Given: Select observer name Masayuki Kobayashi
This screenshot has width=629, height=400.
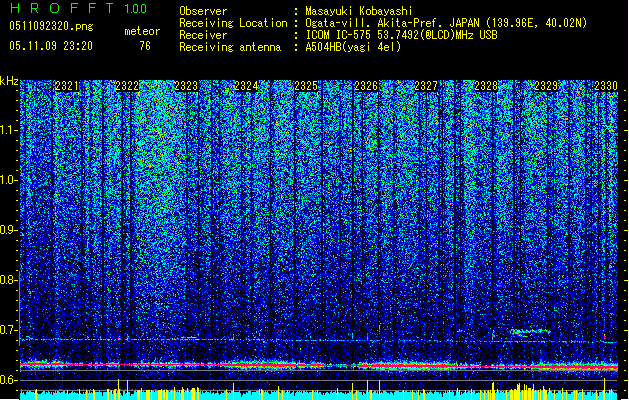Looking at the screenshot, I should tap(358, 11).
